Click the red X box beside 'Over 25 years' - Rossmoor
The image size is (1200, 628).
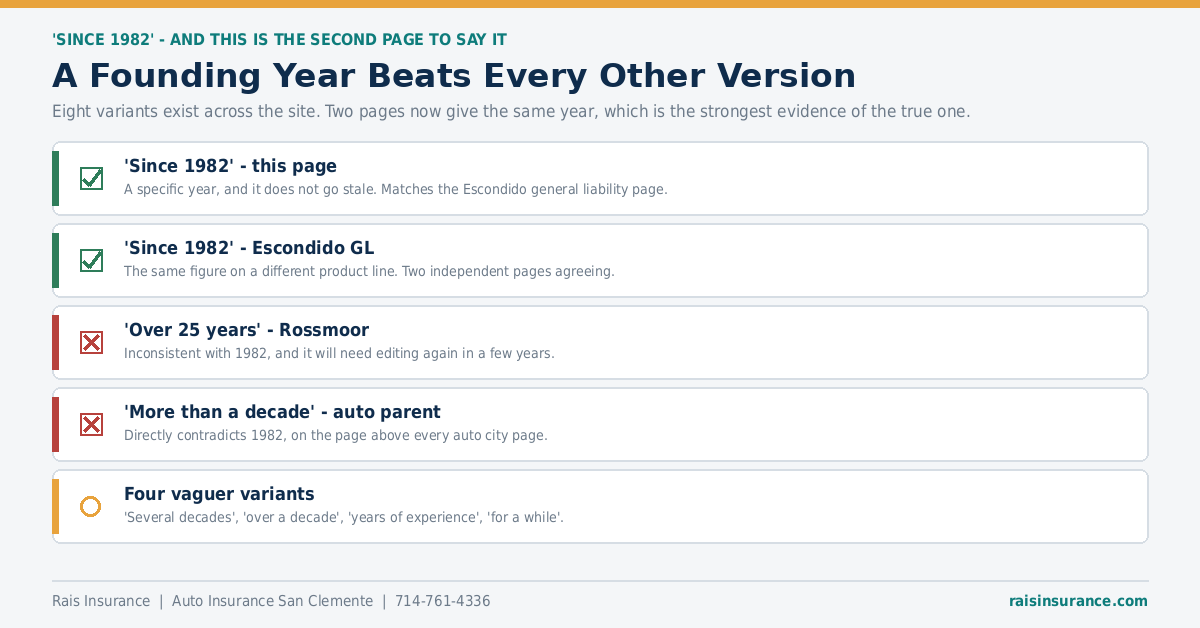pyautogui.click(x=91, y=342)
